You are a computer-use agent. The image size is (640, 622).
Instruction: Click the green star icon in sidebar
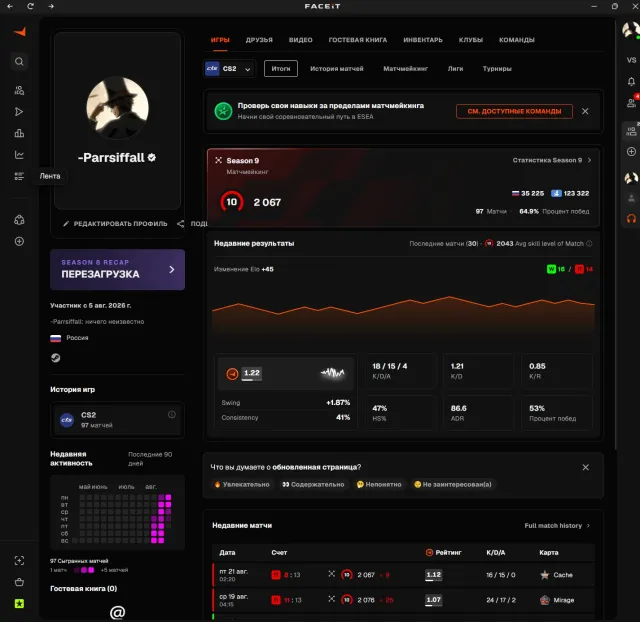pyautogui.click(x=19, y=604)
